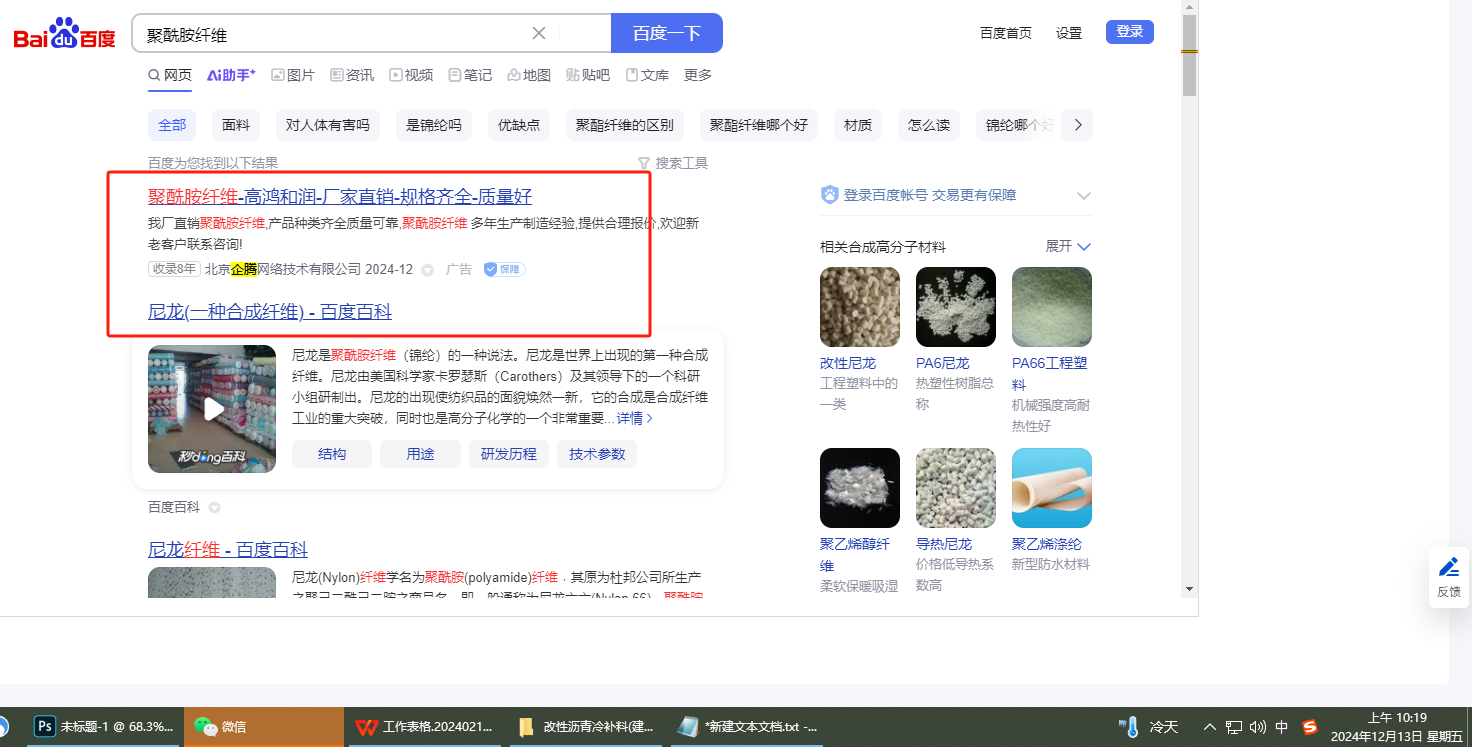Click the 结构 section button
Viewport: 1472px width, 747px height.
click(332, 454)
